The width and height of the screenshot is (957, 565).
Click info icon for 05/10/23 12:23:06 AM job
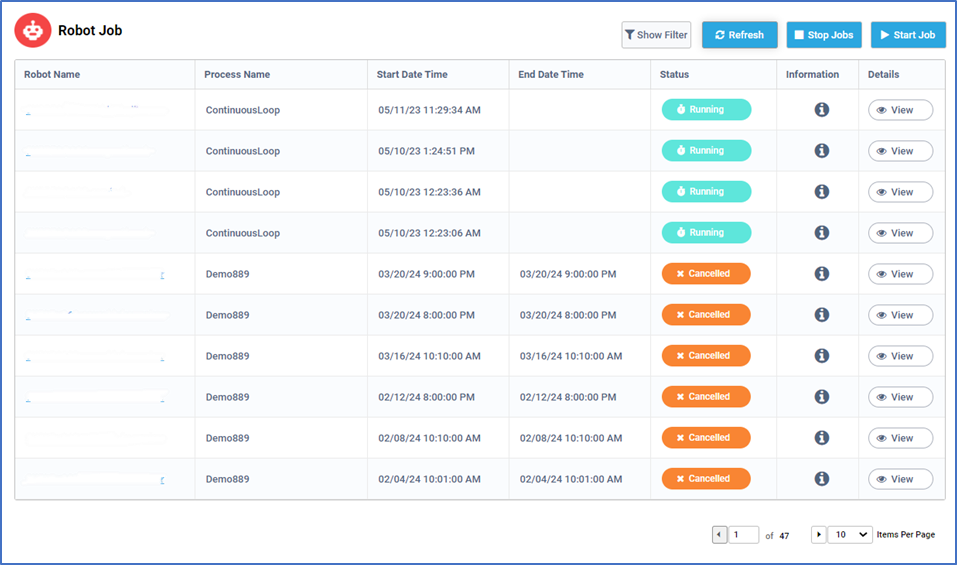[x=821, y=233]
